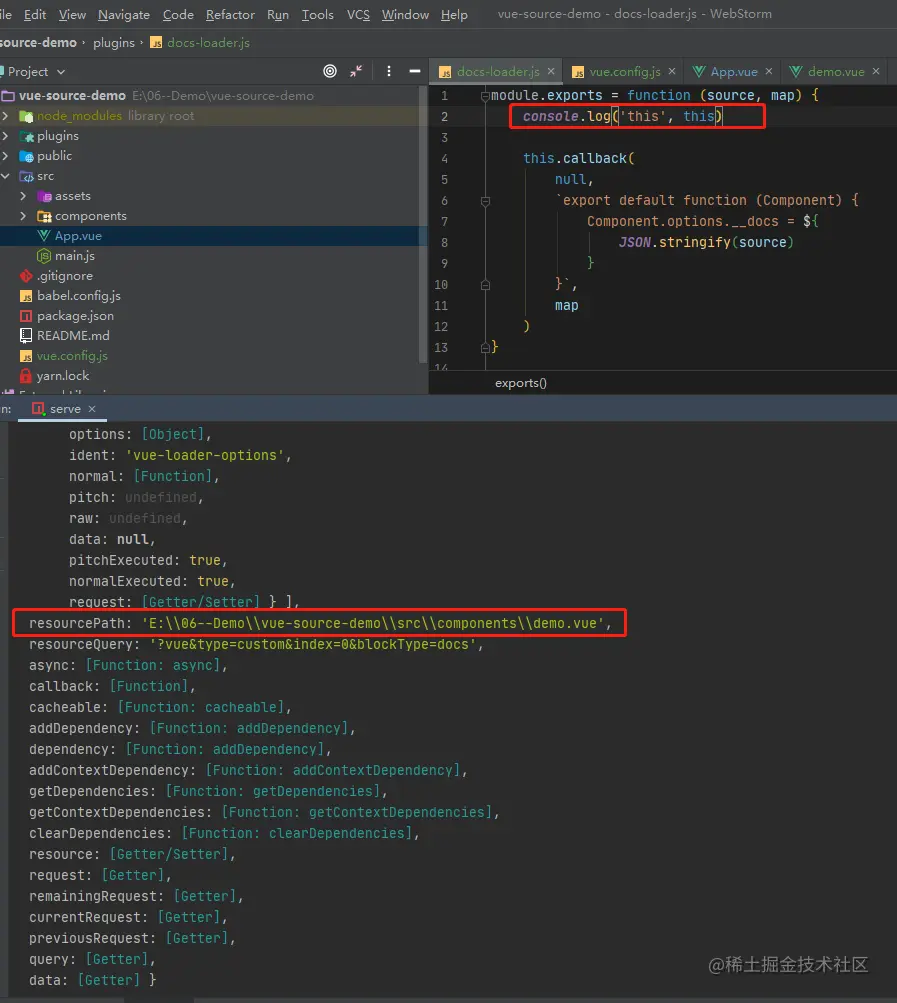
Task: Open the Project panel options (three dots)
Action: pos(388,71)
